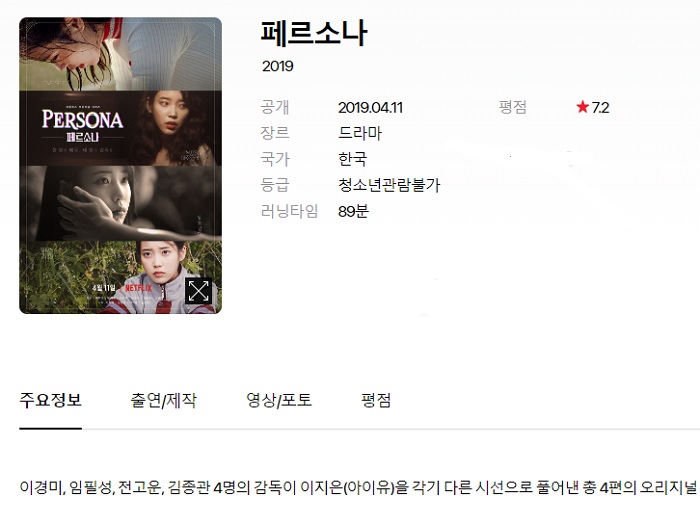Click the 2019 year below title
The height and width of the screenshot is (524, 700).
point(278,66)
